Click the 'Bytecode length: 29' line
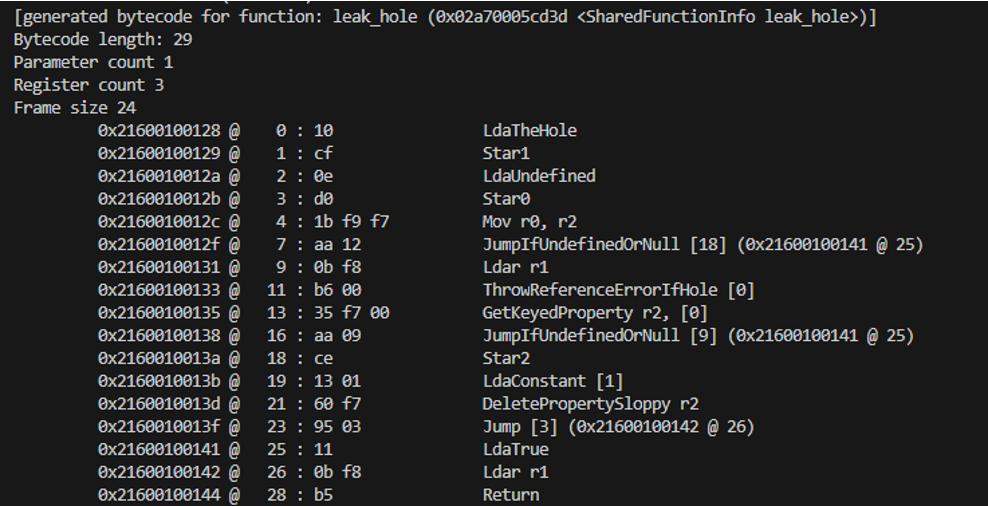Screen dimensions: 988x506 (103, 40)
